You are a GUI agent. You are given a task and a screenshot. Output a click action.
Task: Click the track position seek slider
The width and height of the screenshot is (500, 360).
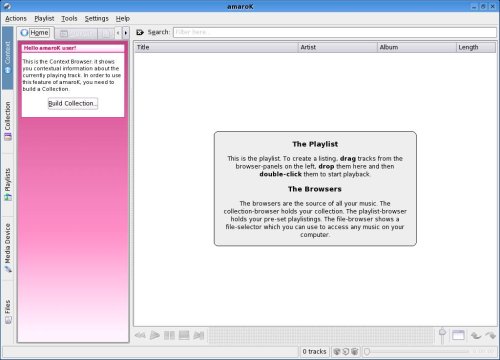tap(416, 351)
